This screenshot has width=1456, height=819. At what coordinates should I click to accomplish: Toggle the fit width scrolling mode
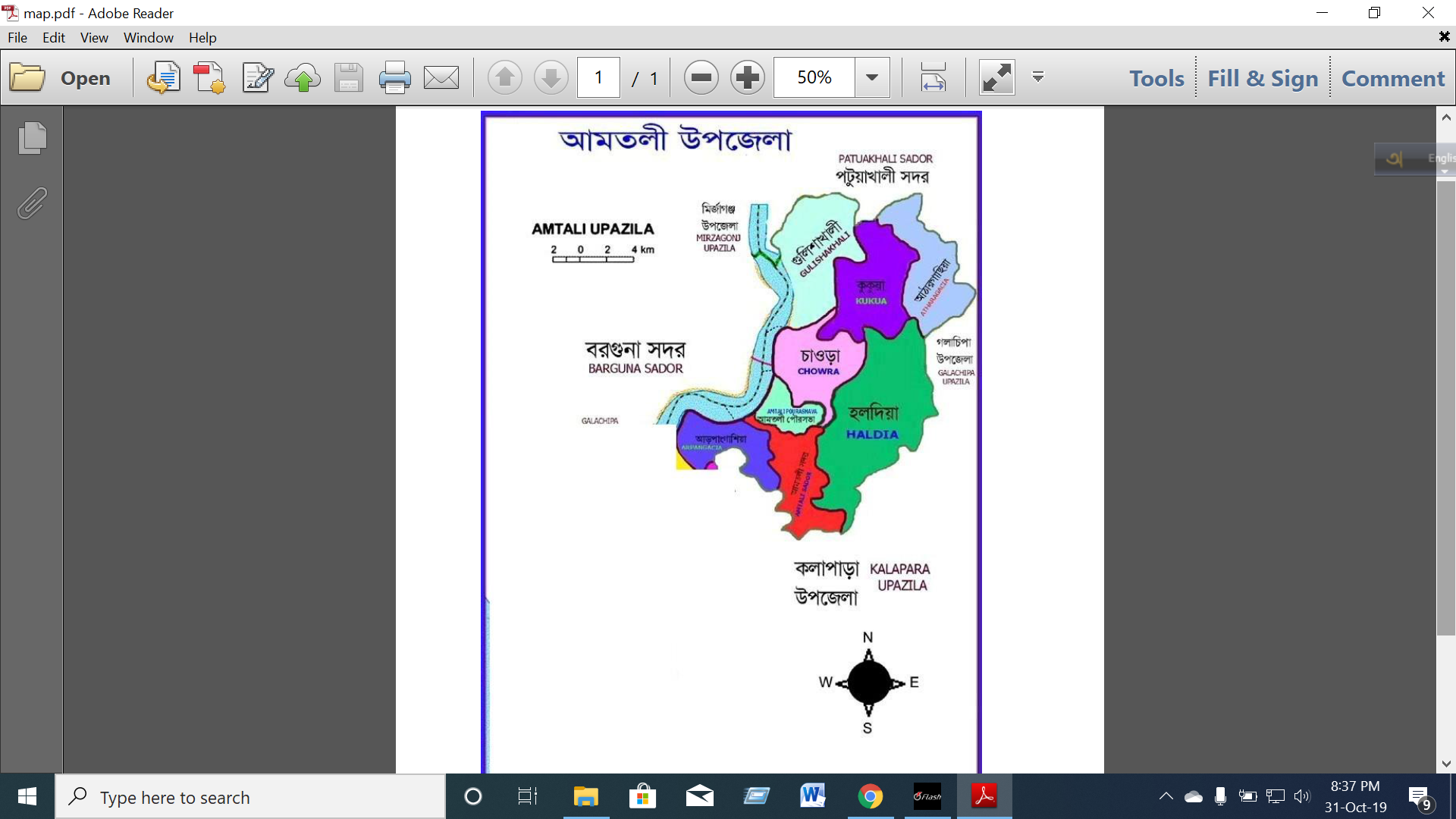tap(934, 77)
